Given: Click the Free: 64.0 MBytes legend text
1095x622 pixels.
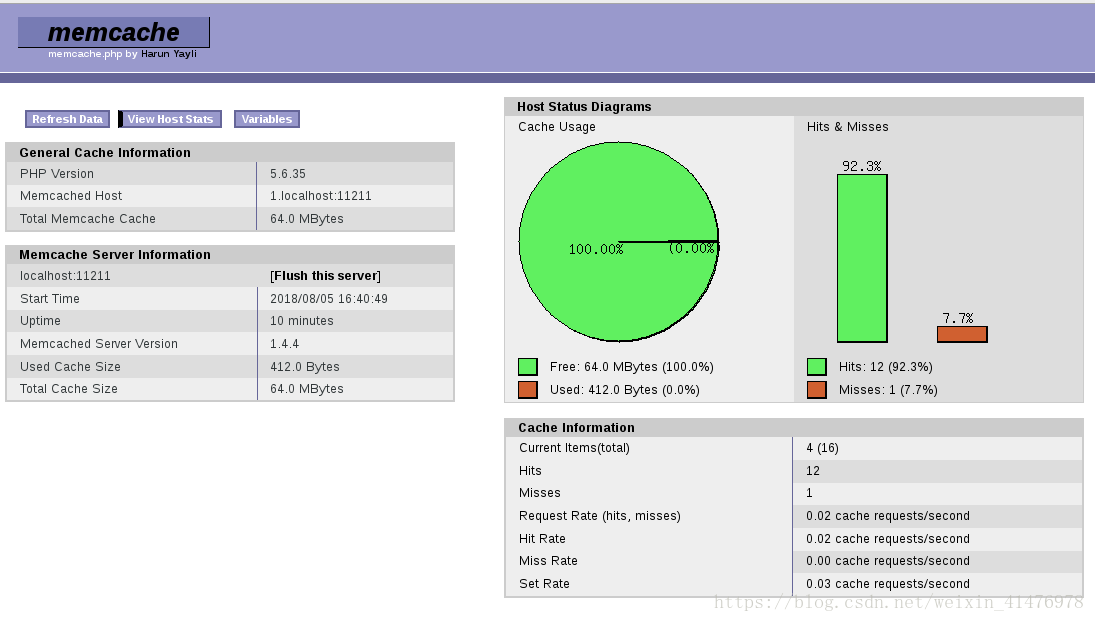Looking at the screenshot, I should 631,367.
